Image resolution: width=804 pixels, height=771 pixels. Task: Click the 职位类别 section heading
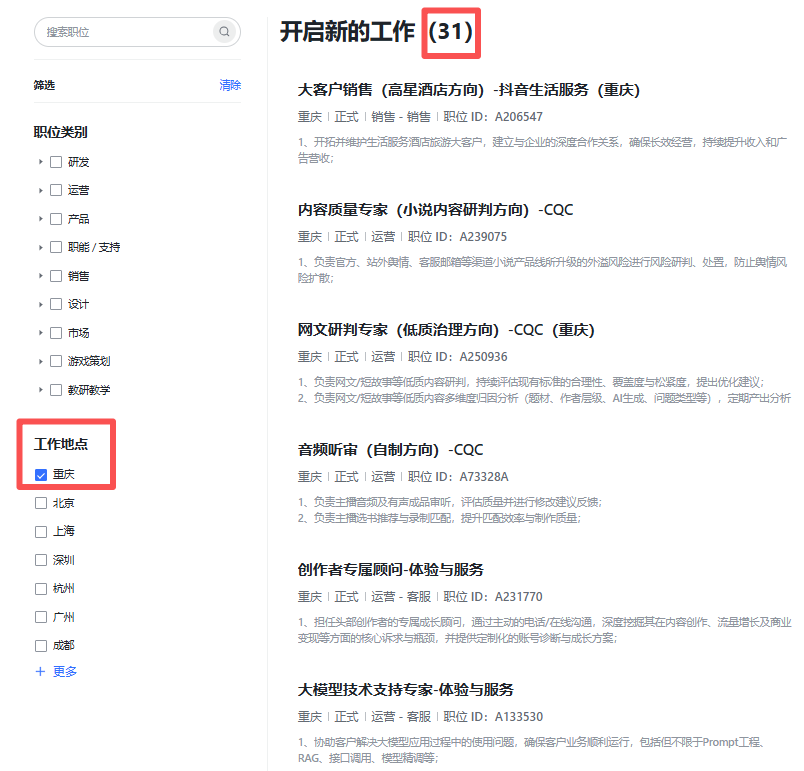(61, 132)
